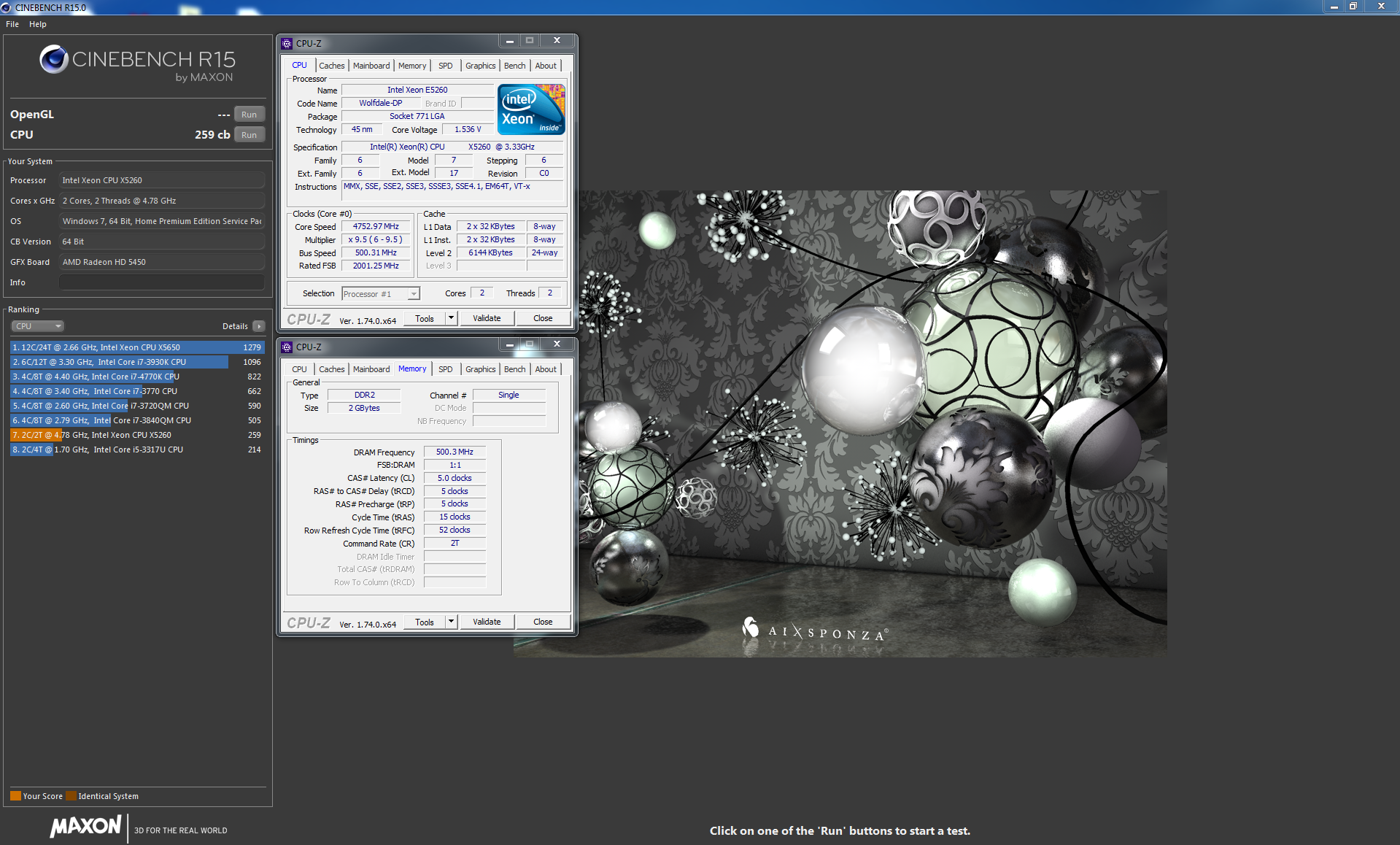
Task: Click Tools button in top CPU-Z
Action: [425, 318]
